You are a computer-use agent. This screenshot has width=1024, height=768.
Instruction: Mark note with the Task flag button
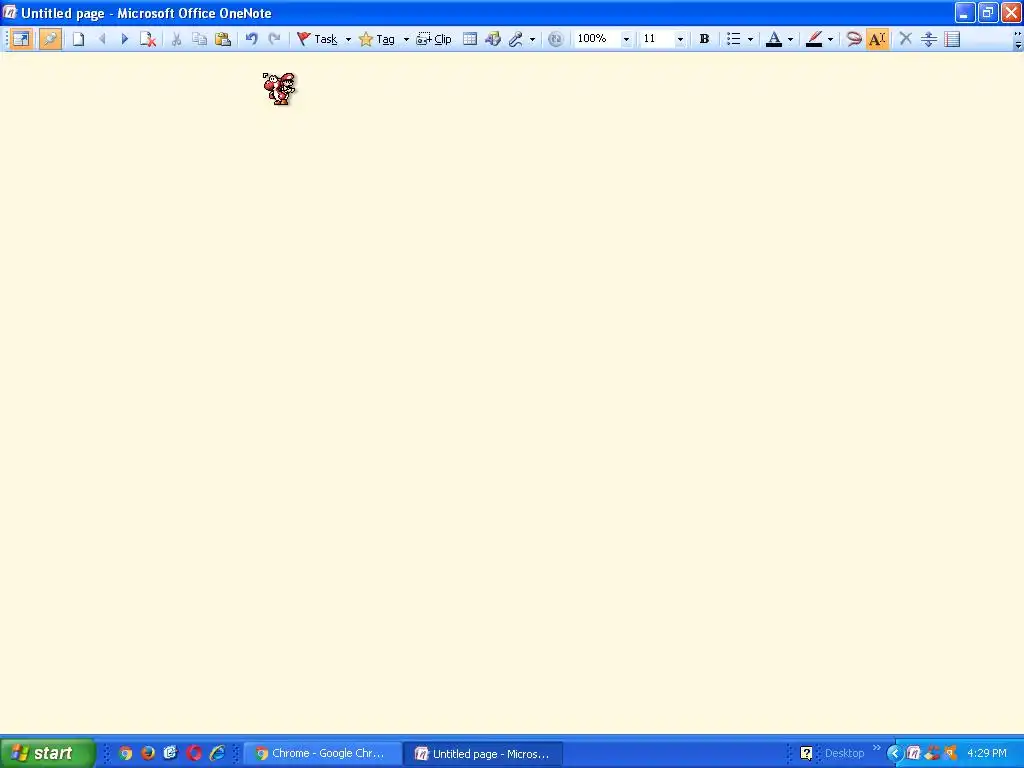[x=317, y=39]
